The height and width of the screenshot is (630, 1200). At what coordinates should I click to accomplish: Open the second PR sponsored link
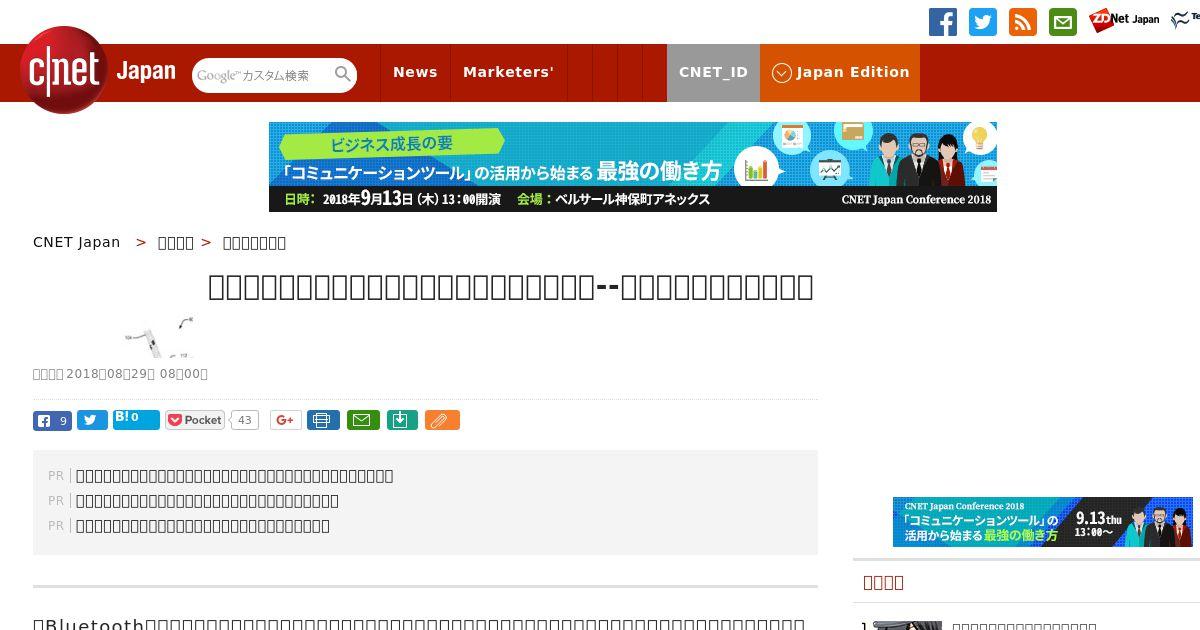[x=207, y=501]
